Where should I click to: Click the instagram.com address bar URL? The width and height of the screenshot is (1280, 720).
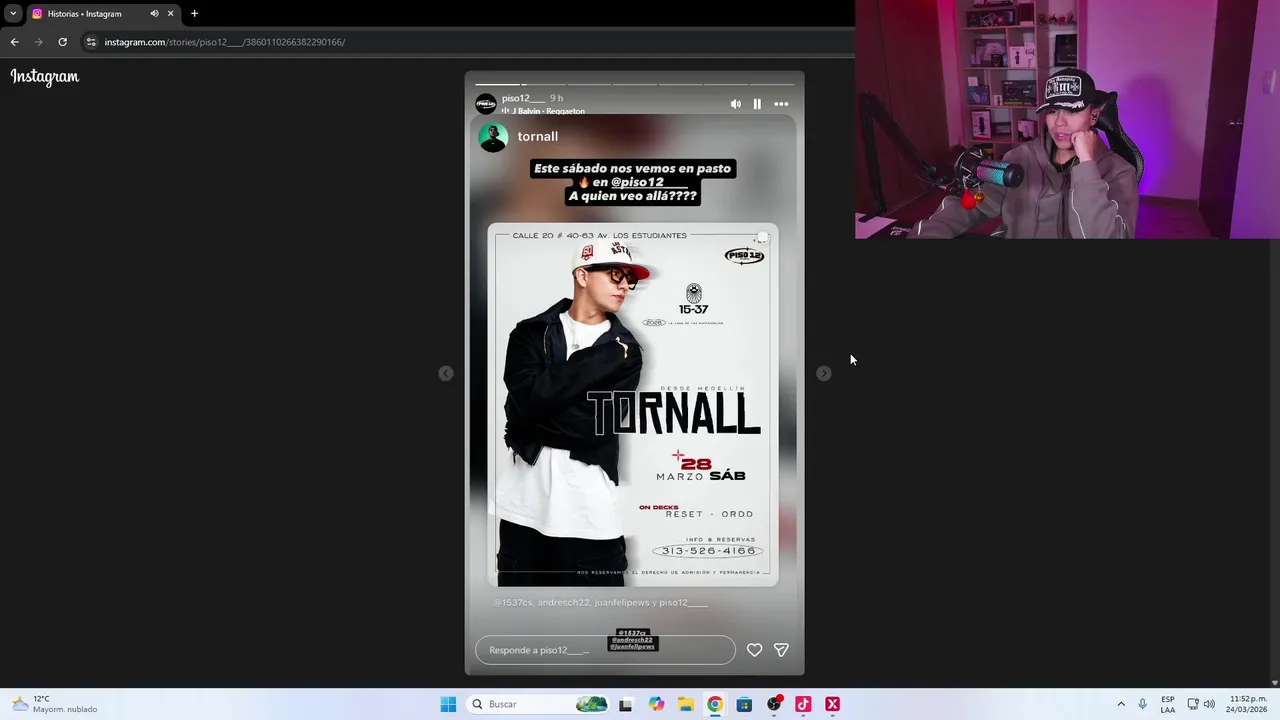[x=225, y=42]
